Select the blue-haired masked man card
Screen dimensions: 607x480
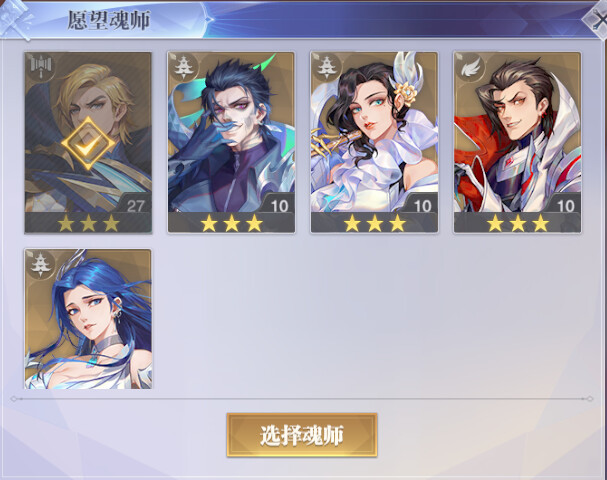(231, 142)
